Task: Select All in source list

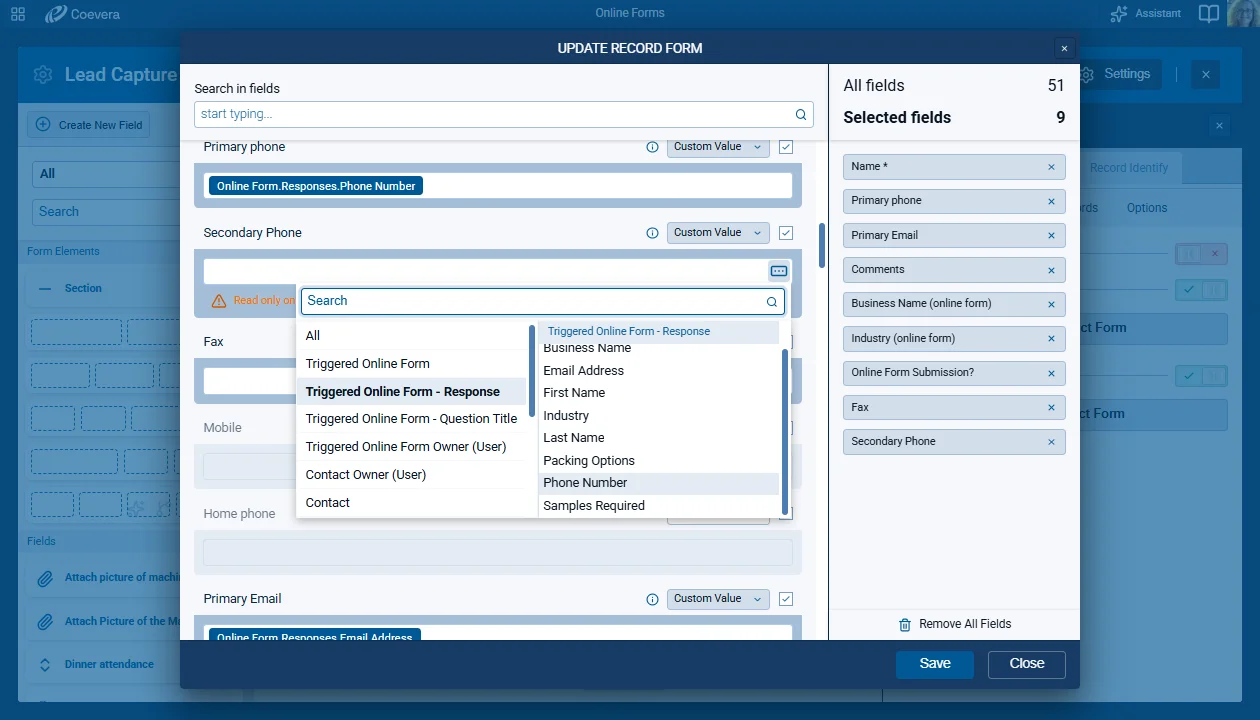Action: pos(411,336)
